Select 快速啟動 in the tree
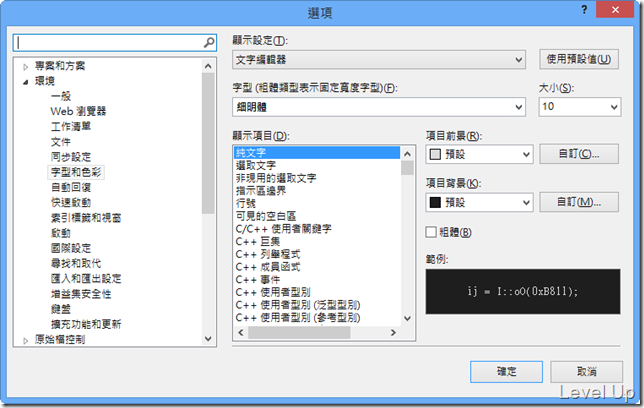 pos(71,203)
